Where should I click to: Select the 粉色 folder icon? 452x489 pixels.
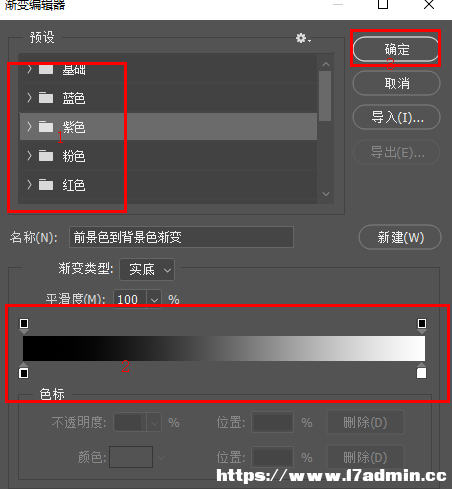[46, 156]
